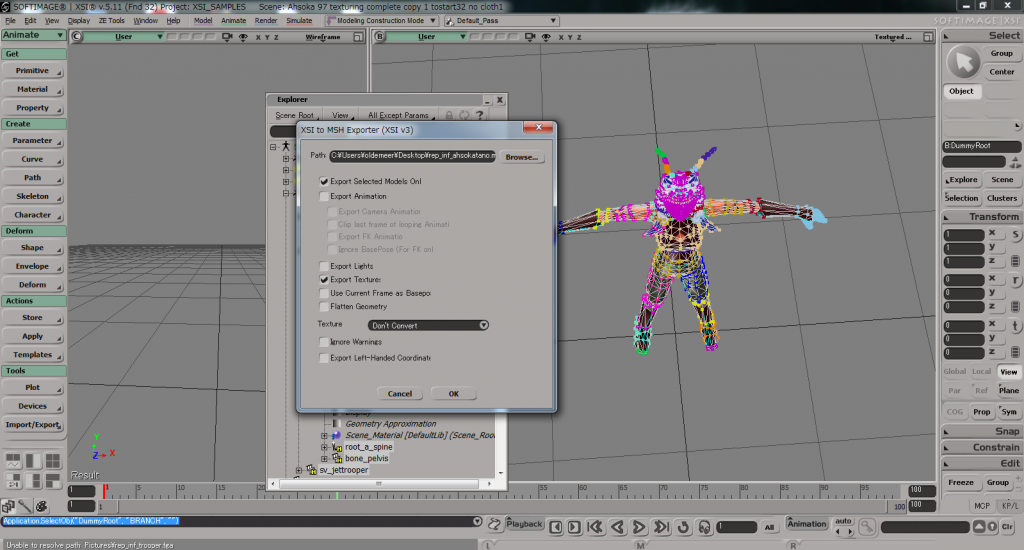This screenshot has height=550, width=1024.
Task: Click Browse in the exporter dialog
Action: pyautogui.click(x=522, y=157)
